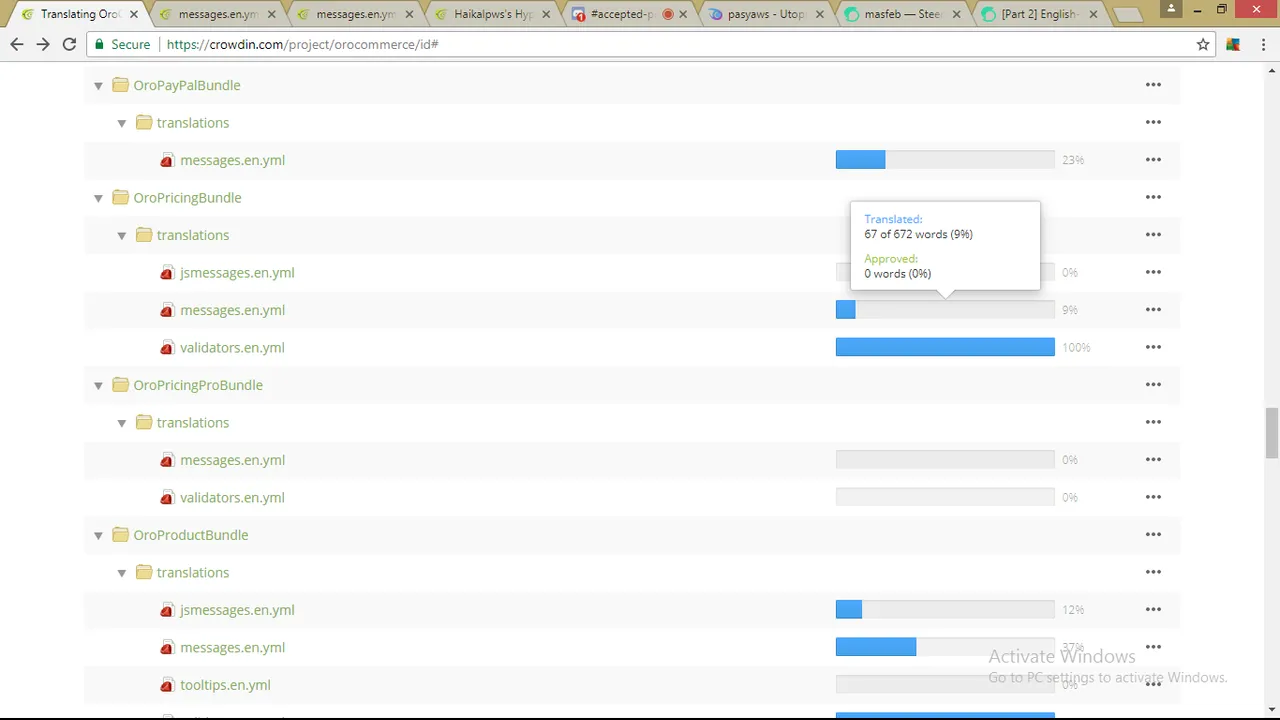Open validators.en.yml in OroPricingBundle
Image resolution: width=1280 pixels, height=720 pixels.
(232, 347)
